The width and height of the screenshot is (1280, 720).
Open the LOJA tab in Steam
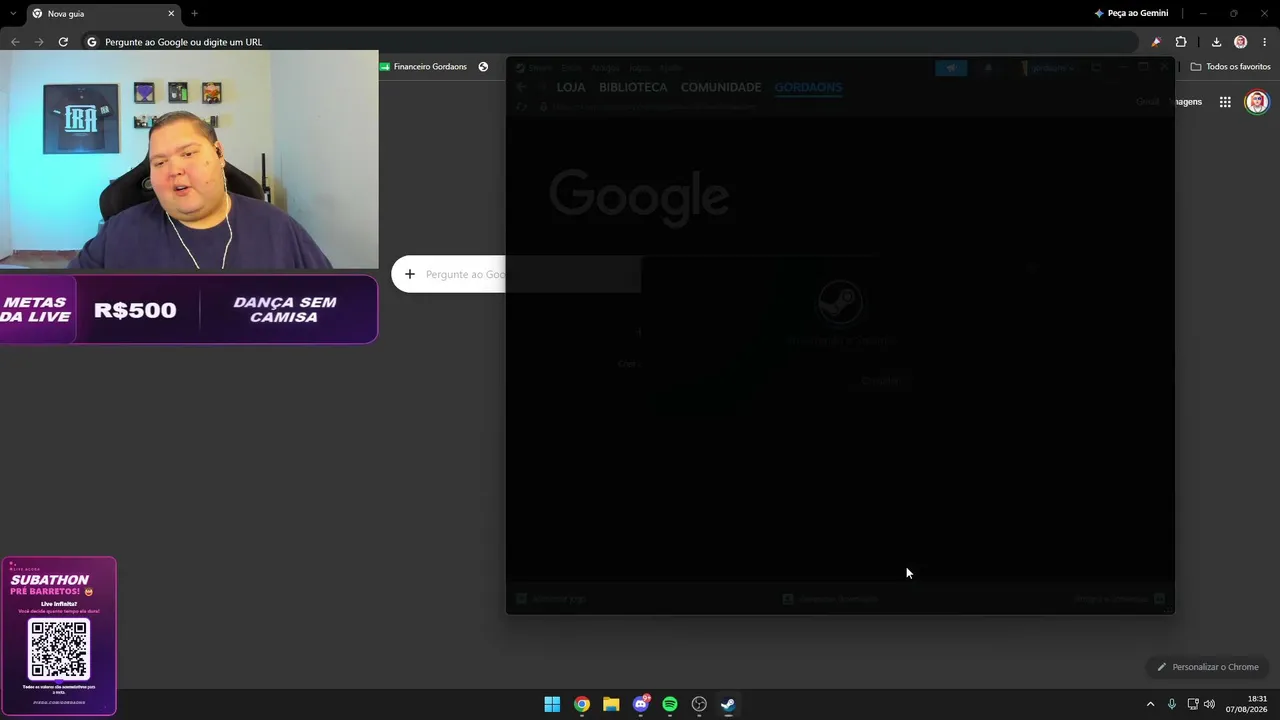tap(571, 88)
